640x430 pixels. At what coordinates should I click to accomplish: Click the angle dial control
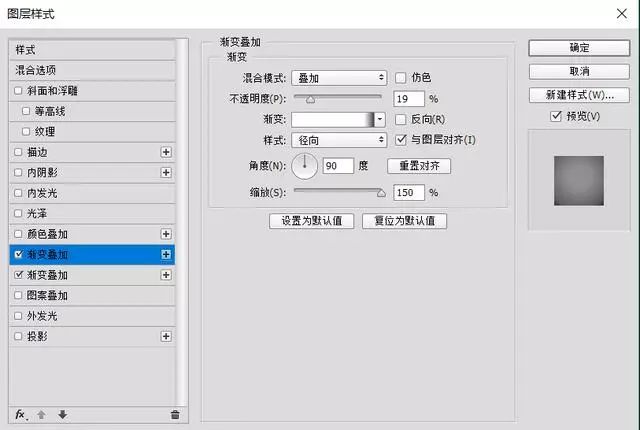(x=304, y=166)
